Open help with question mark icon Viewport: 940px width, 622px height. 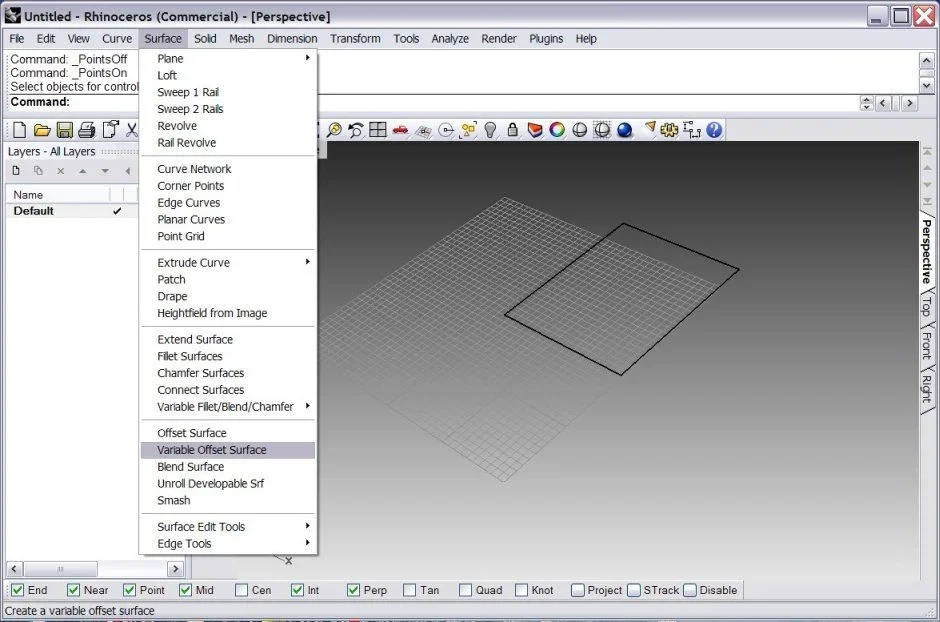click(x=714, y=129)
